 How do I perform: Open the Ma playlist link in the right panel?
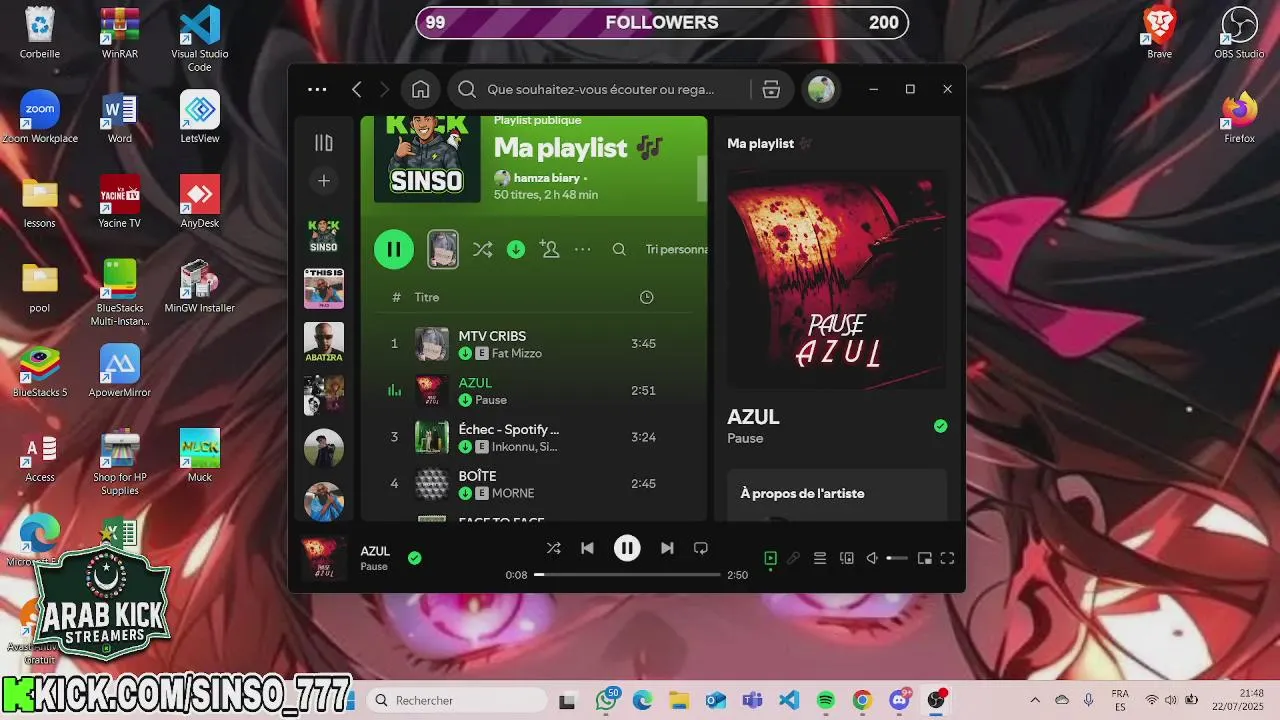[x=760, y=143]
